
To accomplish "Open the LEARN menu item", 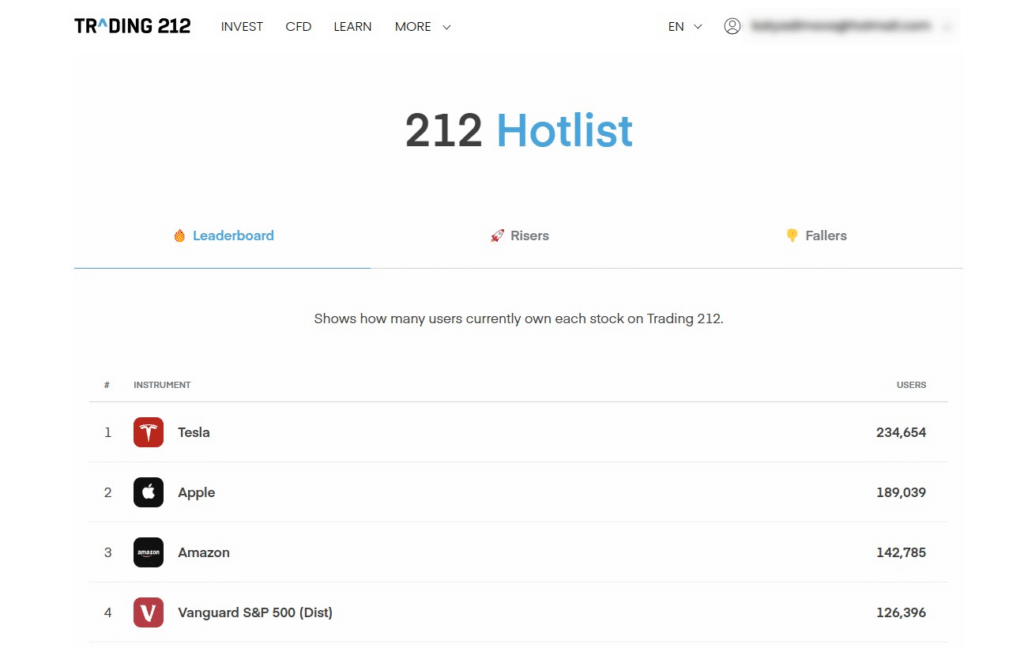I will (x=353, y=27).
